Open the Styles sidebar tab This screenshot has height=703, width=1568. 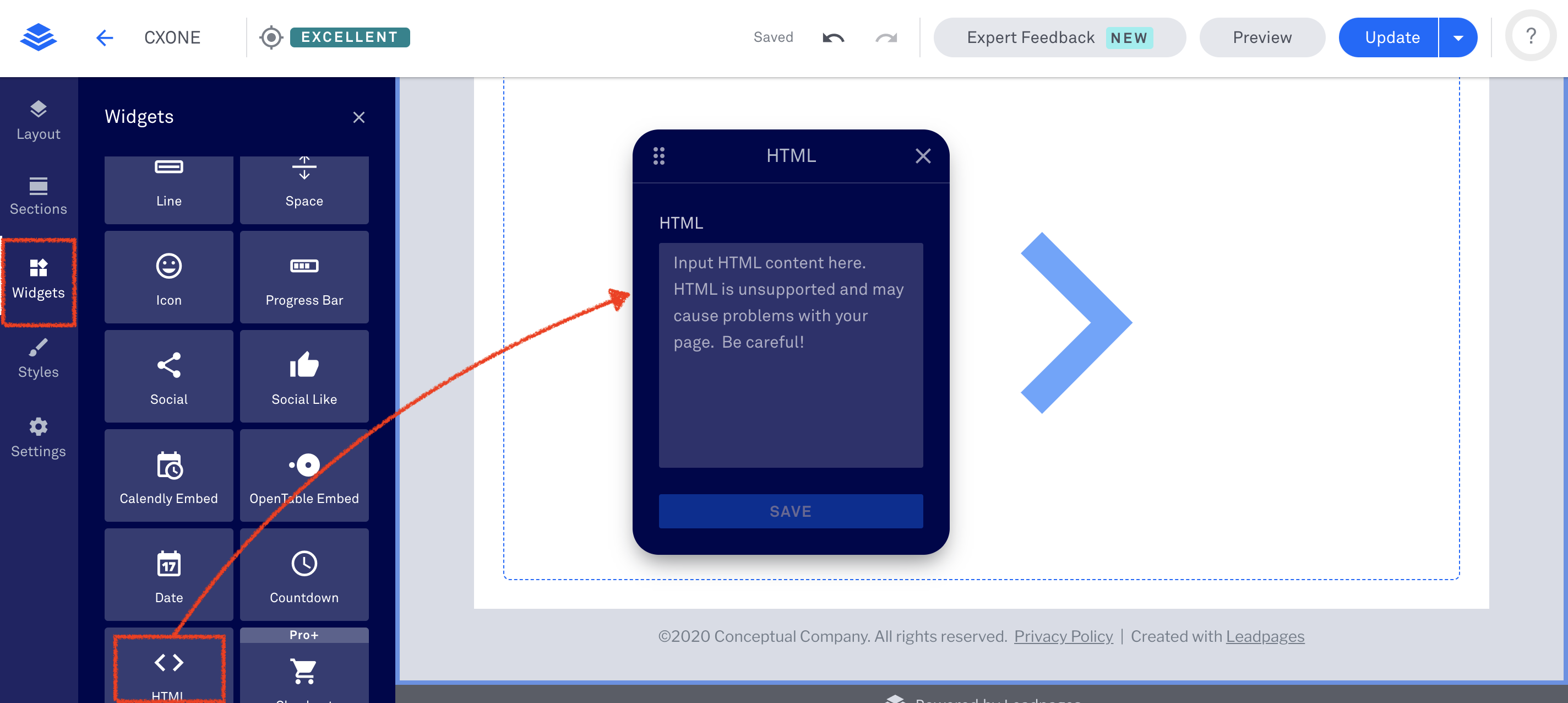tap(39, 359)
